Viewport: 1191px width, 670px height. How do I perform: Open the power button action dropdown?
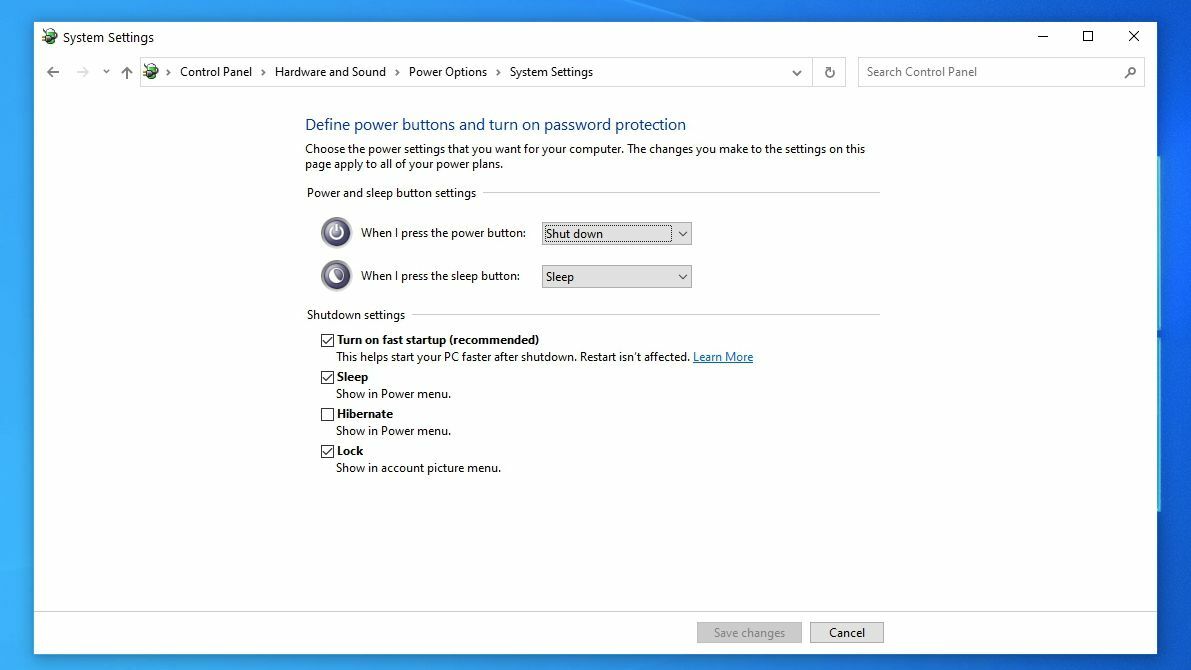tap(617, 233)
